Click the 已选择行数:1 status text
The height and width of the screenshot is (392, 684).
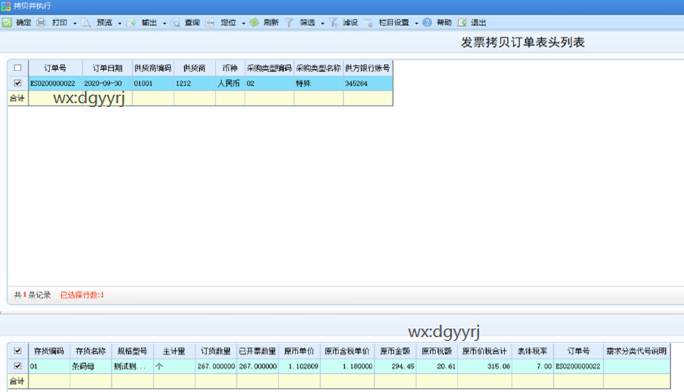(82, 295)
